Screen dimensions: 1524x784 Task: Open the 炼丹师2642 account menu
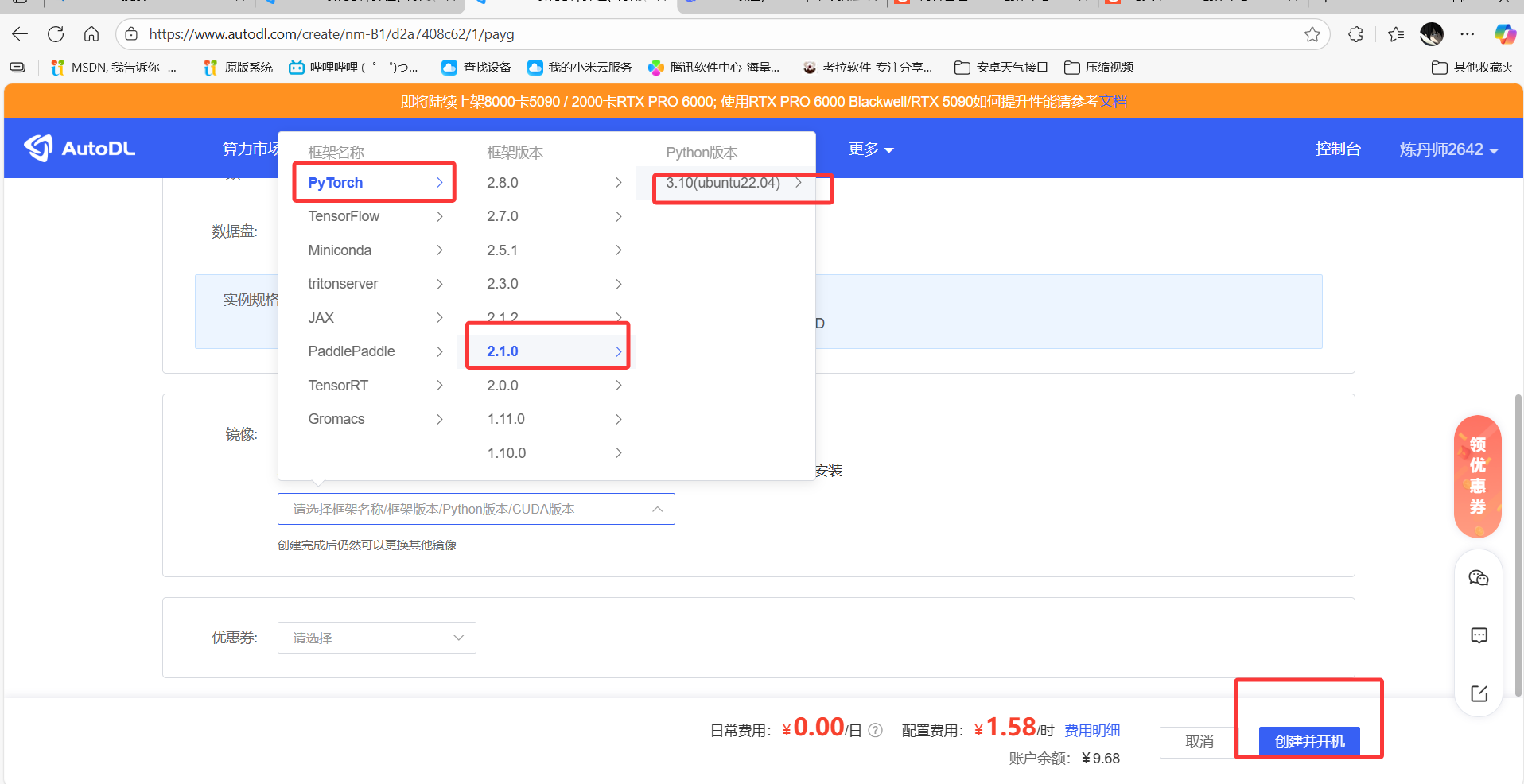1448,149
